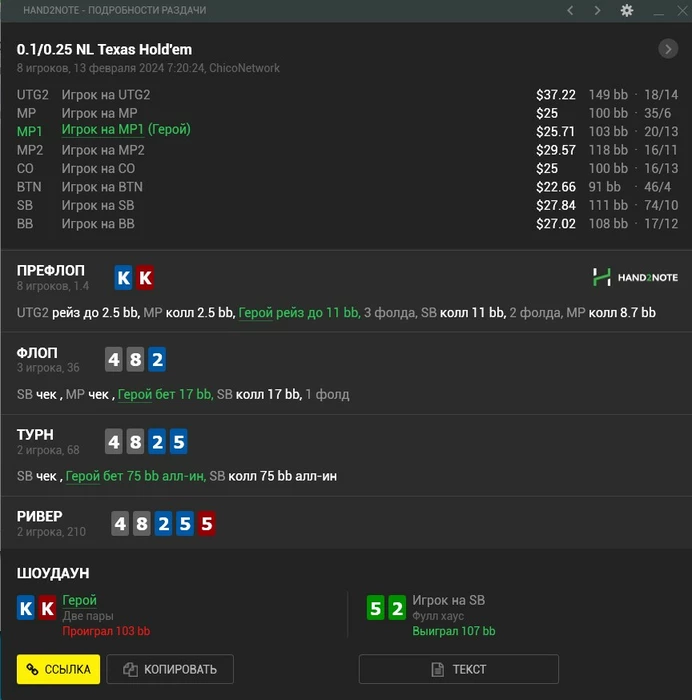Click 'Герой рейз до 11 bb' preflop action
The height and width of the screenshot is (700, 692).
point(299,312)
